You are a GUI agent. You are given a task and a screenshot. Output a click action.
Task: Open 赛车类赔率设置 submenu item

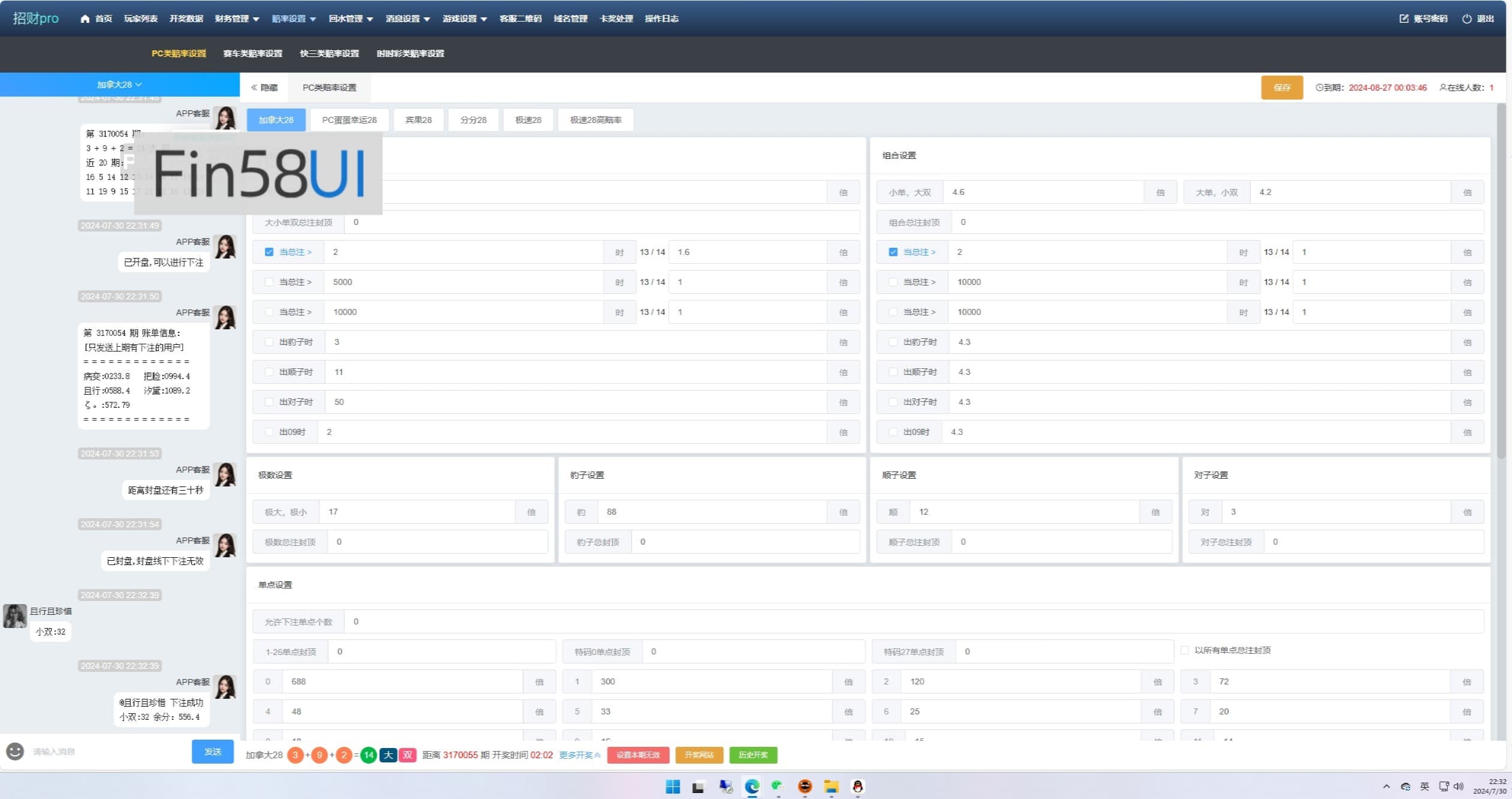(252, 53)
